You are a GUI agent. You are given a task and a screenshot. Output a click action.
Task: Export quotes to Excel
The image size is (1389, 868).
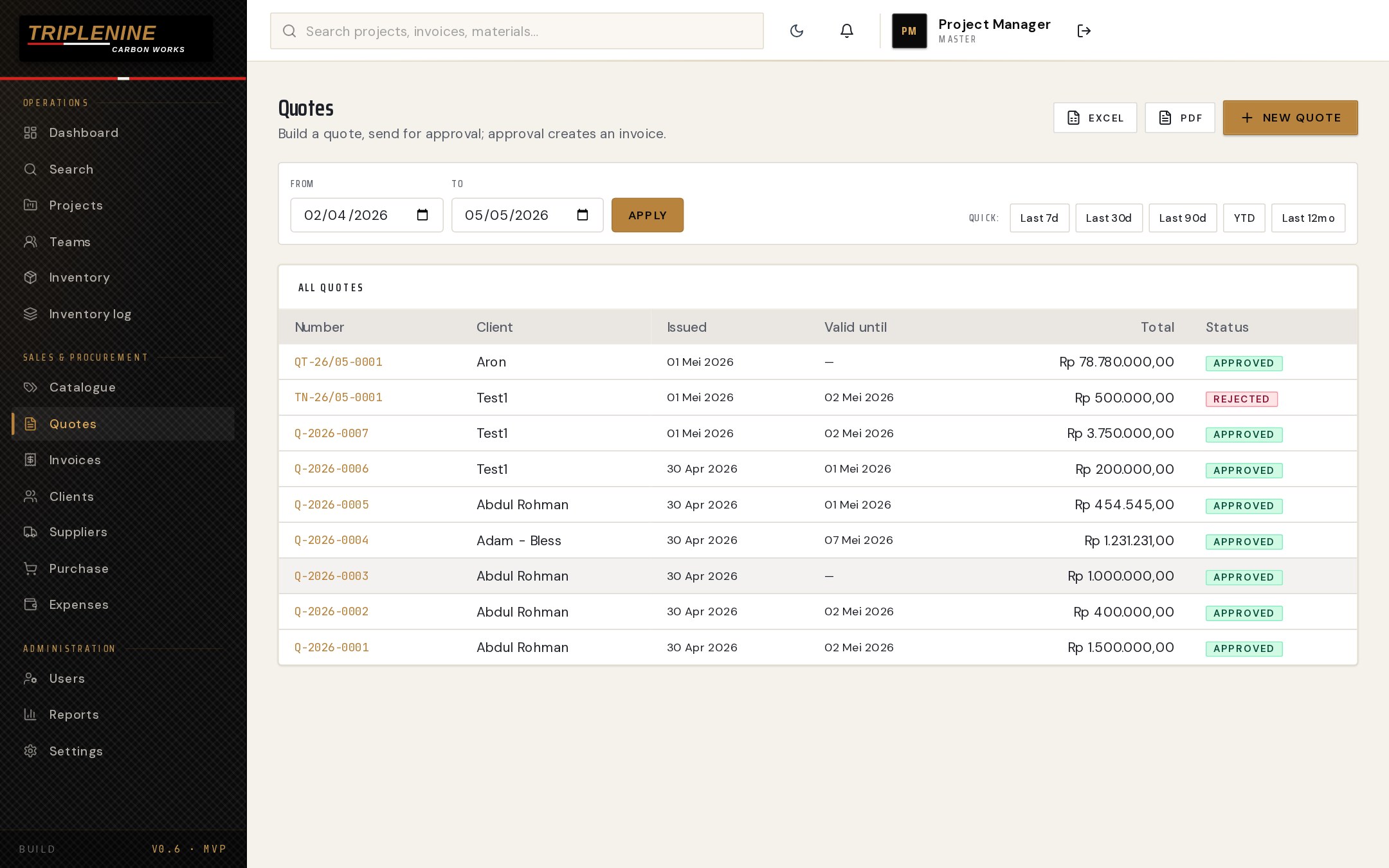point(1095,118)
